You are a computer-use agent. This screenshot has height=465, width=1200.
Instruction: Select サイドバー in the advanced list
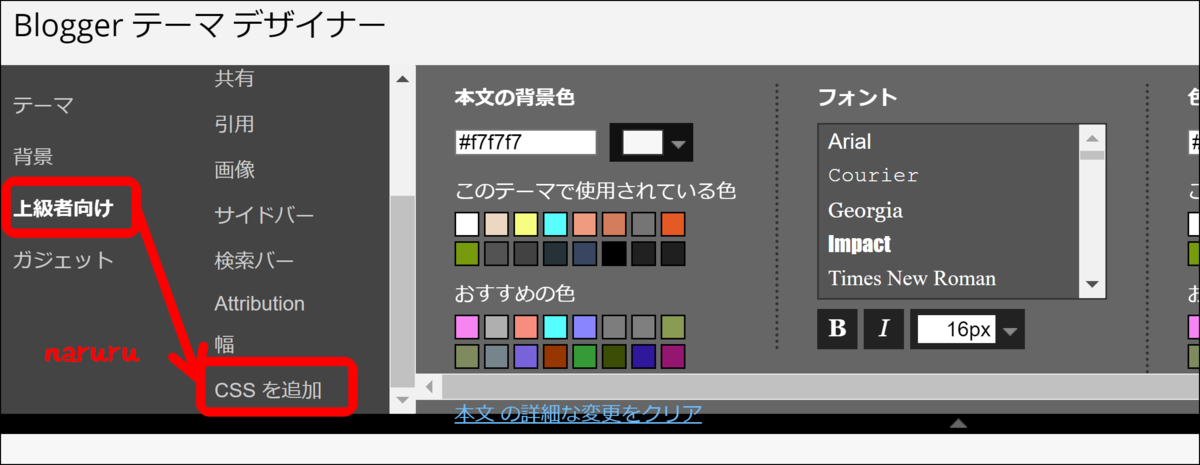pos(264,216)
